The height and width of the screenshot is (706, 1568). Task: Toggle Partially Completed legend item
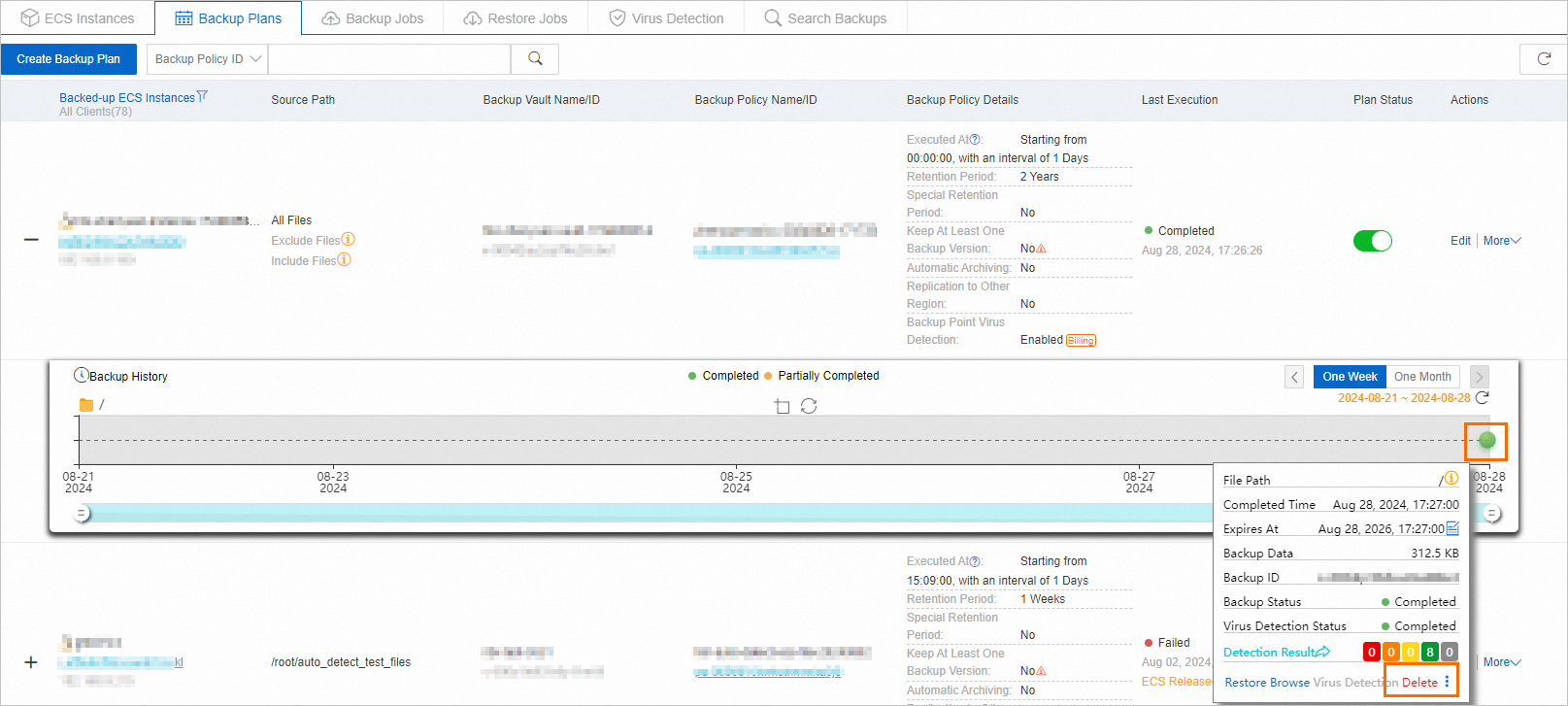[821, 376]
